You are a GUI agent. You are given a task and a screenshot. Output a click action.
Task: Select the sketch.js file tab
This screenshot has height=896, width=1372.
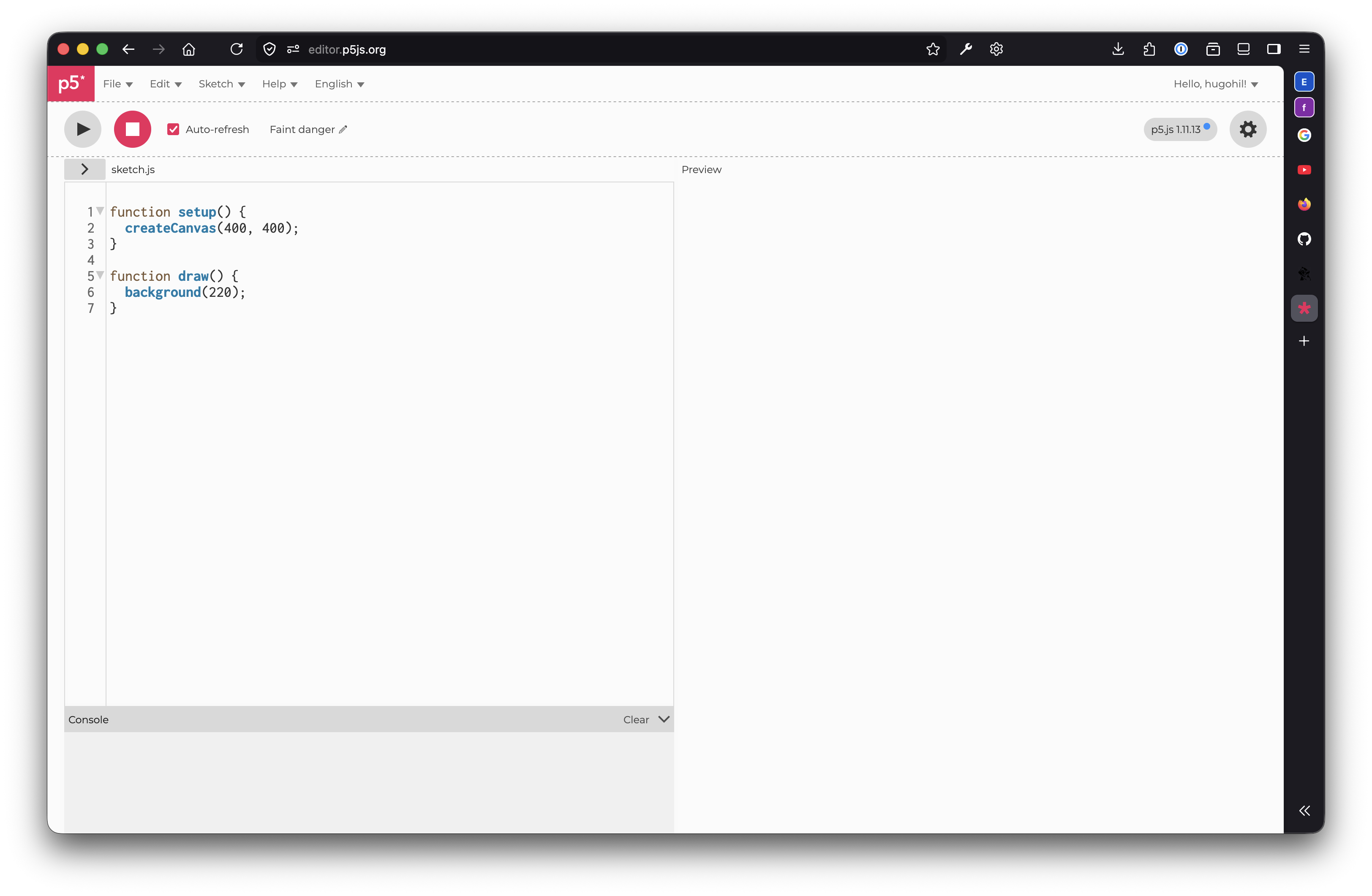pos(133,169)
